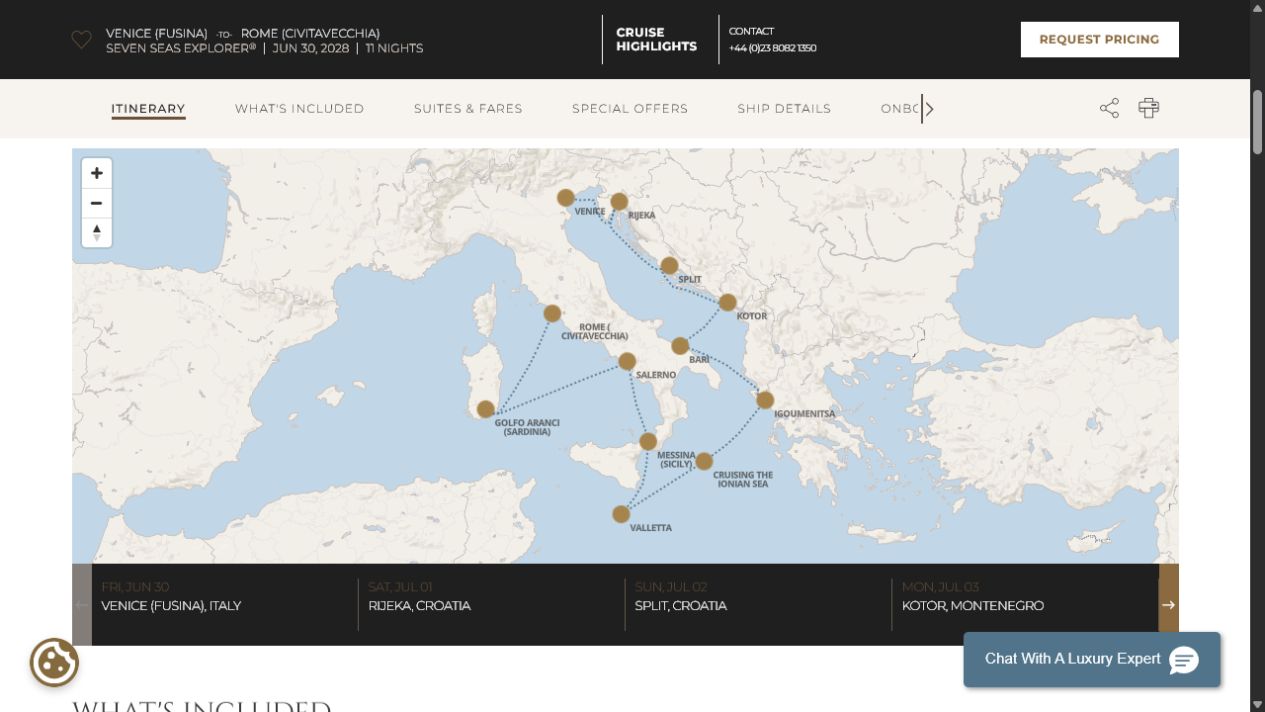Image resolution: width=1265 pixels, height=712 pixels.
Task: Select the Venice map marker
Action: click(x=566, y=198)
